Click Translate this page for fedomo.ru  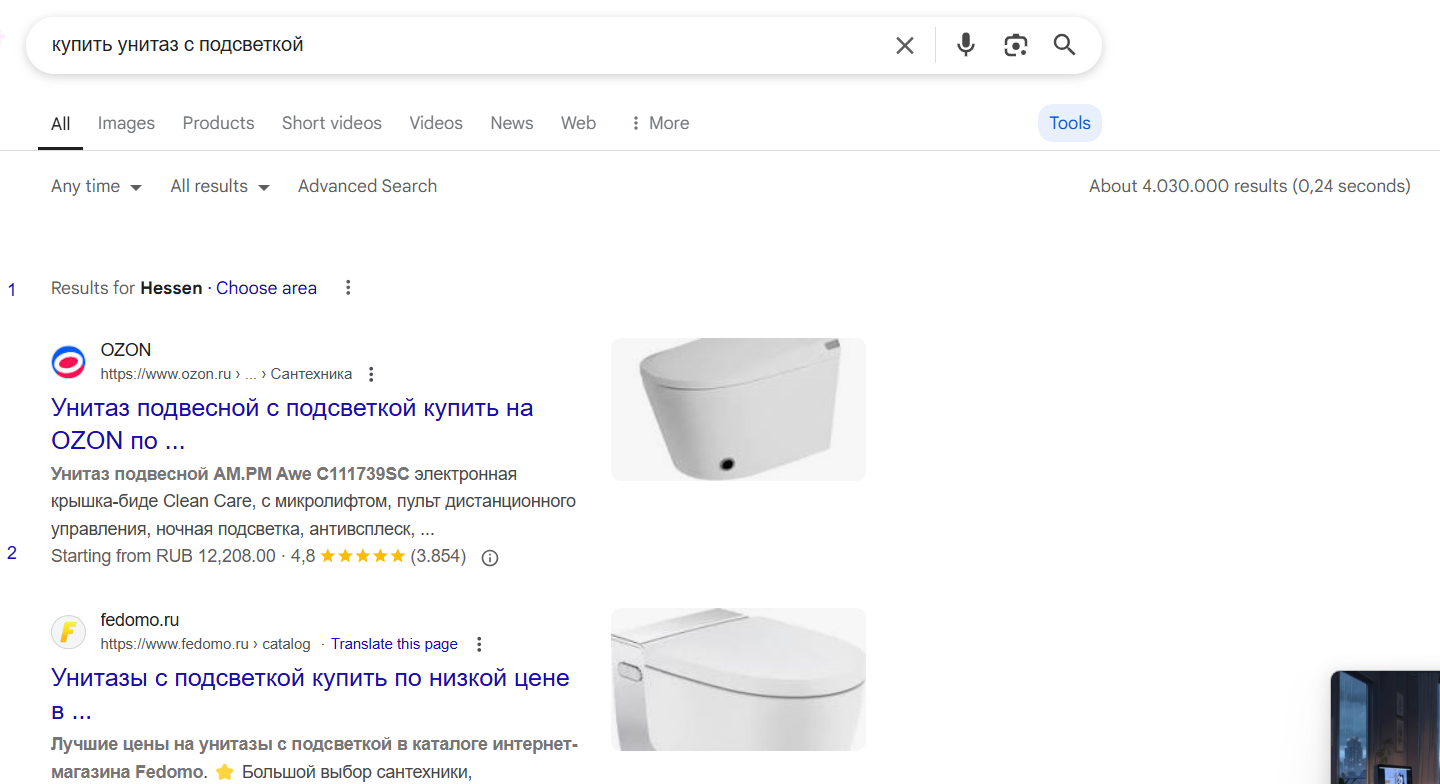pos(394,644)
